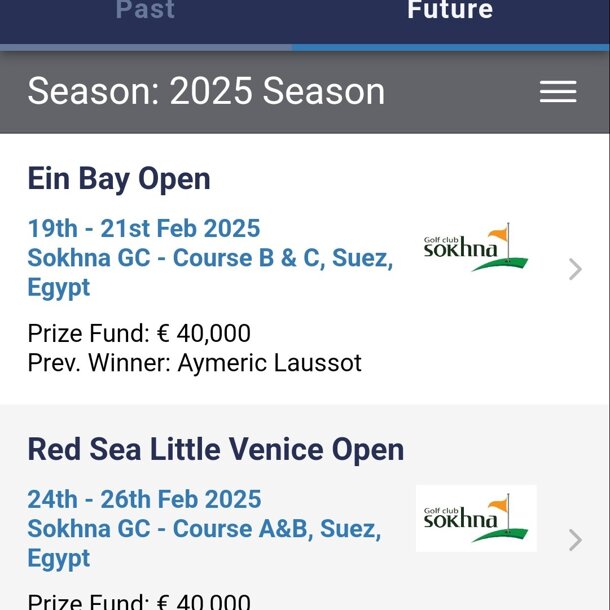Open the Sokhna GC - Course A&B venue

(x=204, y=528)
